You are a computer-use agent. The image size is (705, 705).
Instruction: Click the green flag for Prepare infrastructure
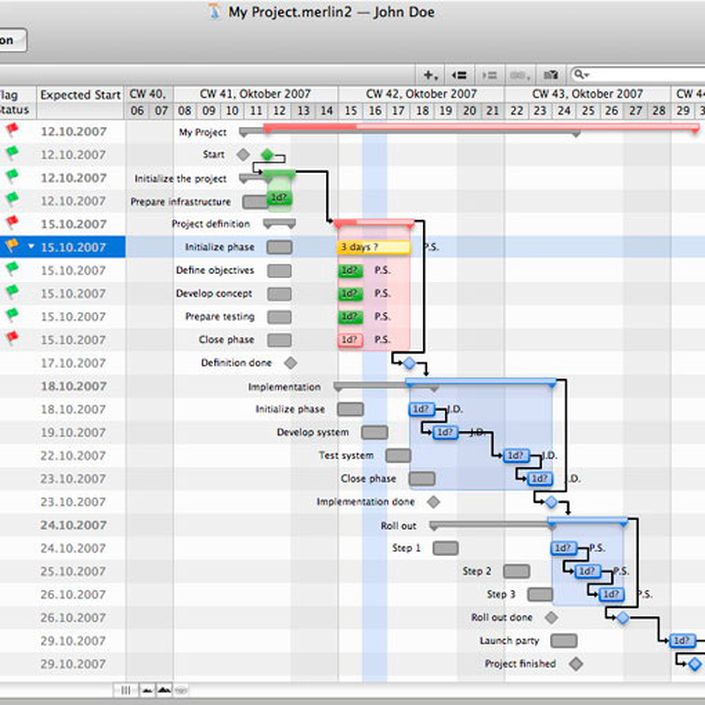pos(12,199)
